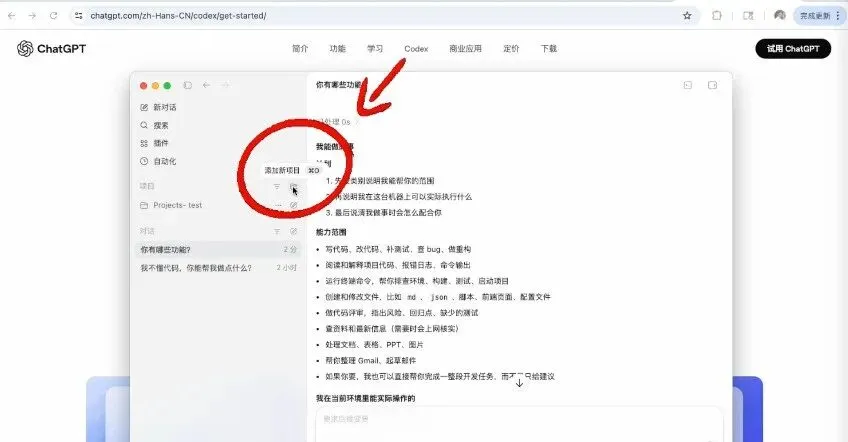Bookmark this page with the star icon
This screenshot has width=848, height=442.
pos(687,16)
